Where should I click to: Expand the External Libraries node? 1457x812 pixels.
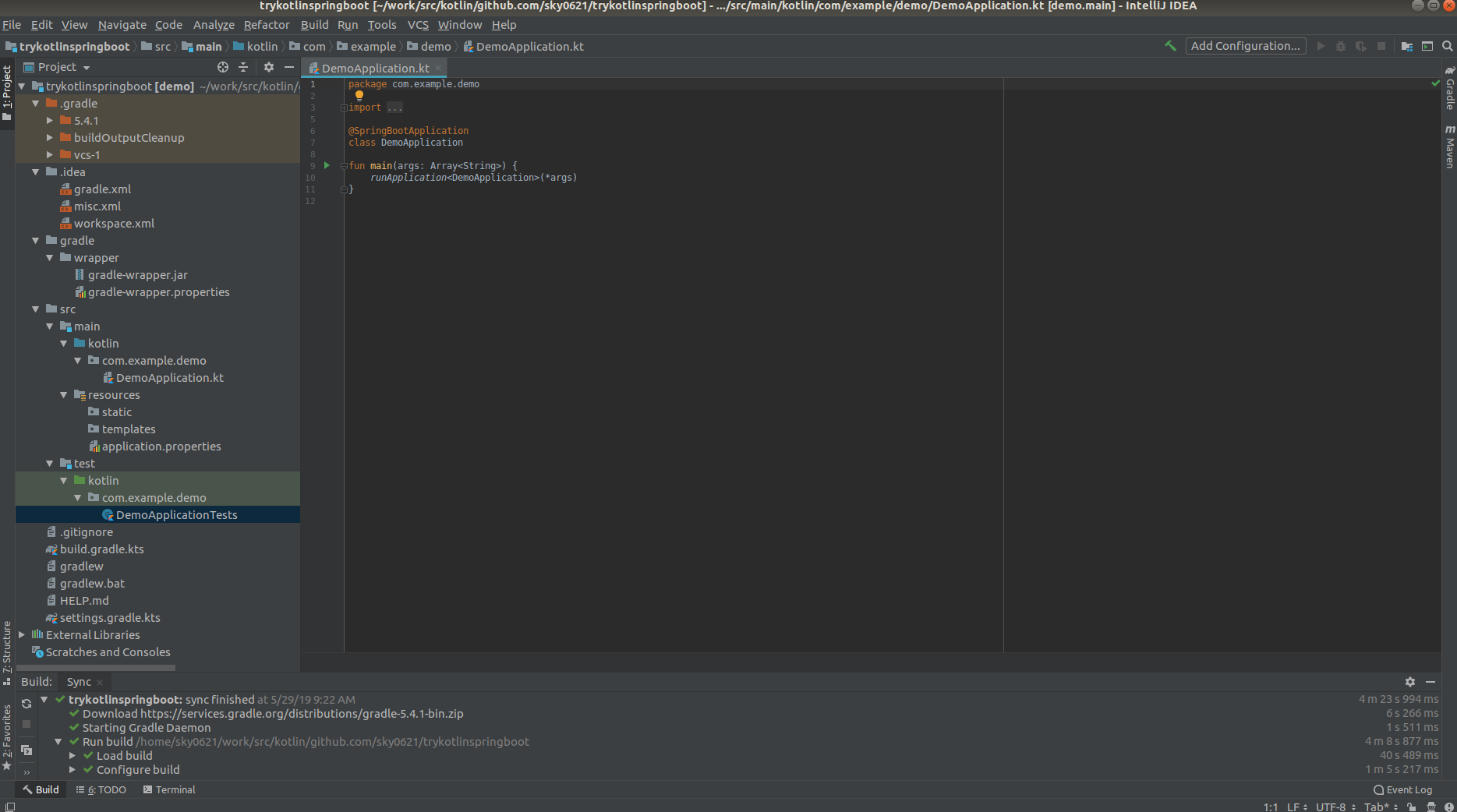pyautogui.click(x=23, y=634)
